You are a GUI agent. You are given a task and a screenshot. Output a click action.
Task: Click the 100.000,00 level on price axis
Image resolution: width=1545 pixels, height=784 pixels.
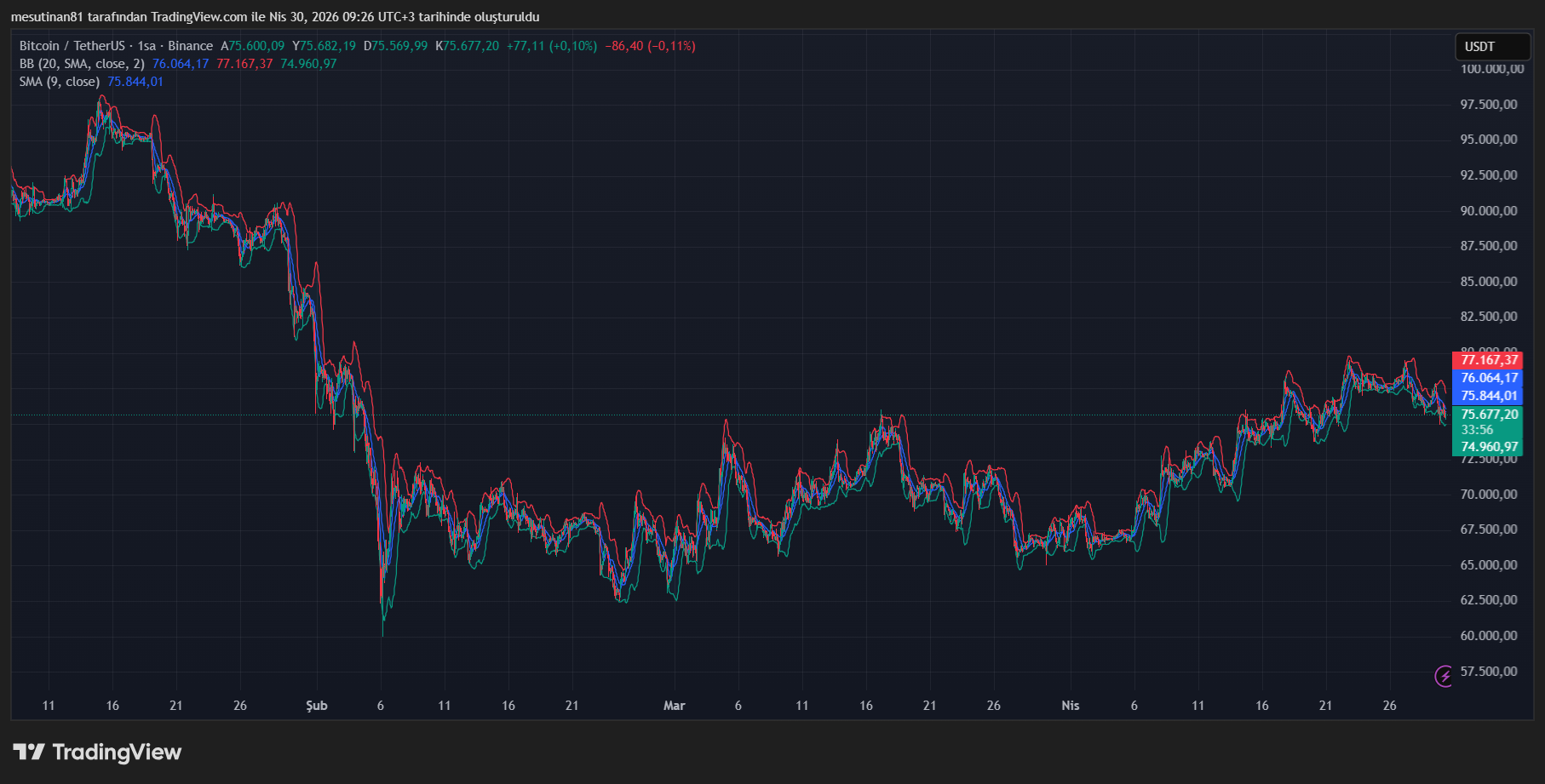pos(1491,69)
